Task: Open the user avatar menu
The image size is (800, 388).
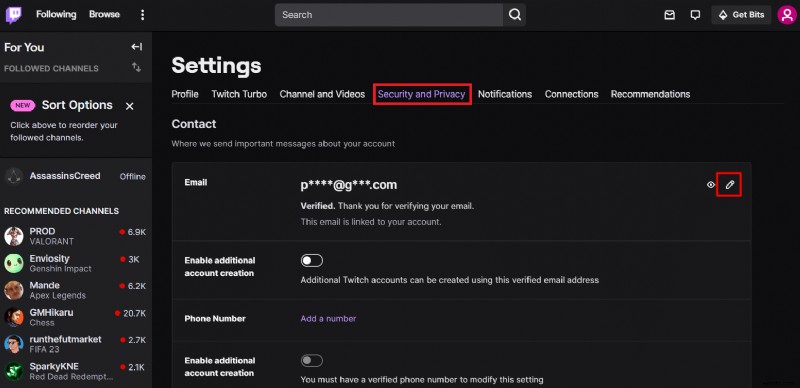Action: click(787, 15)
